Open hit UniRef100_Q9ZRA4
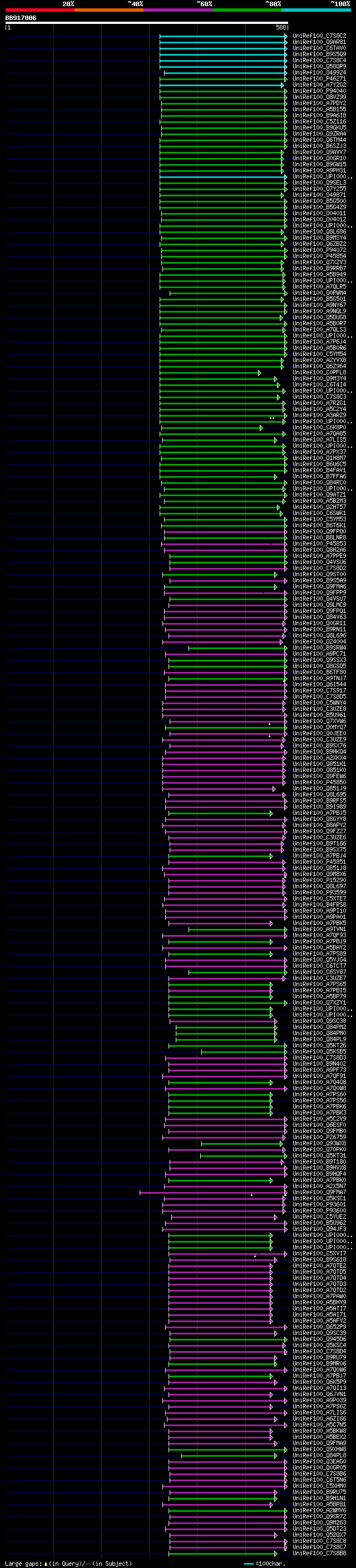Image resolution: width=356 pixels, height=1568 pixels. [319, 134]
